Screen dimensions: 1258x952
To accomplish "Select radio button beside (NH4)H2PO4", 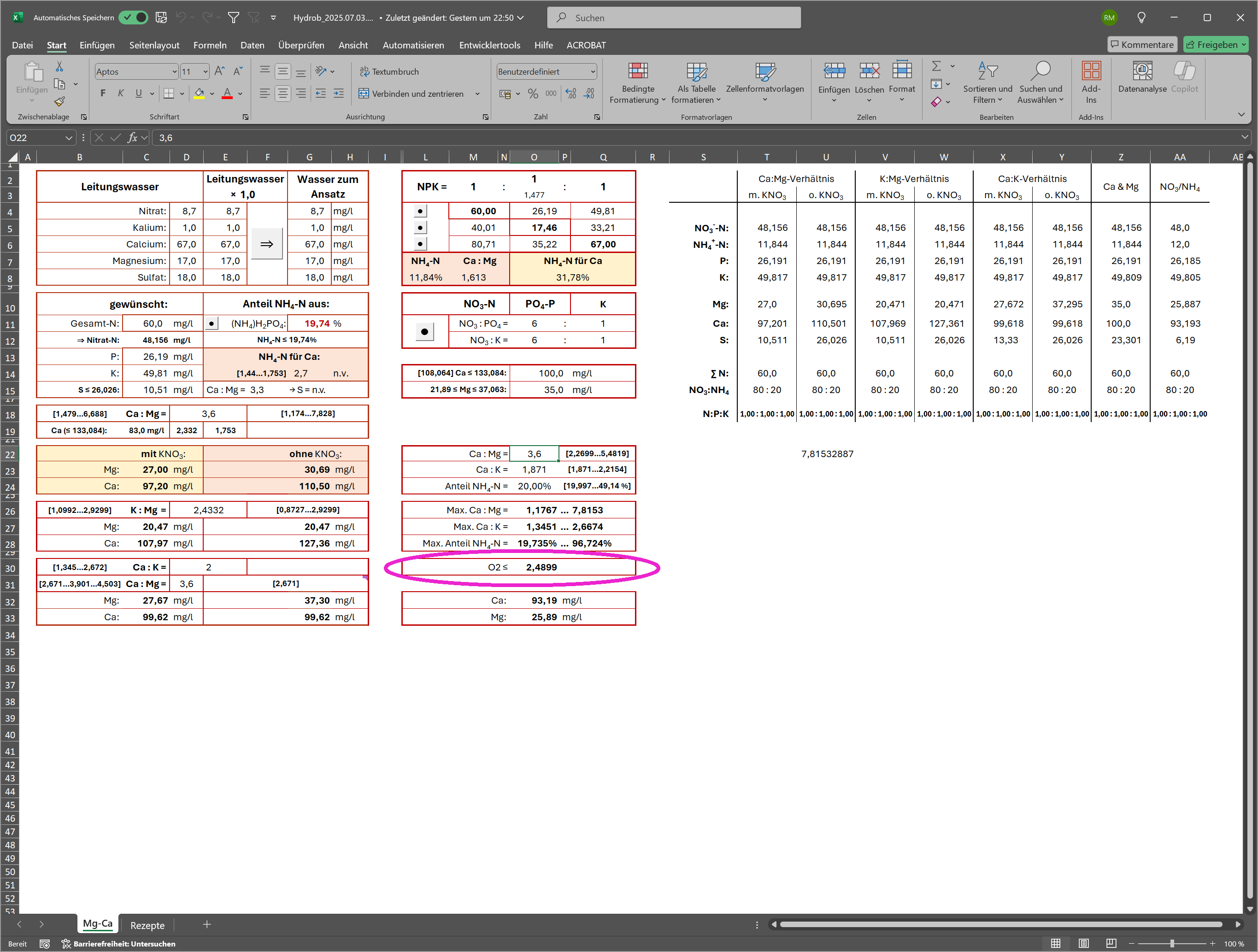I will [212, 323].
